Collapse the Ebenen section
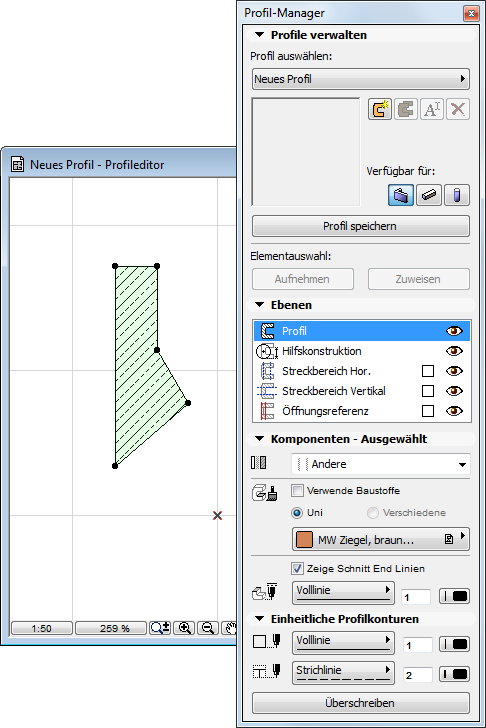486x728 pixels. 259,305
